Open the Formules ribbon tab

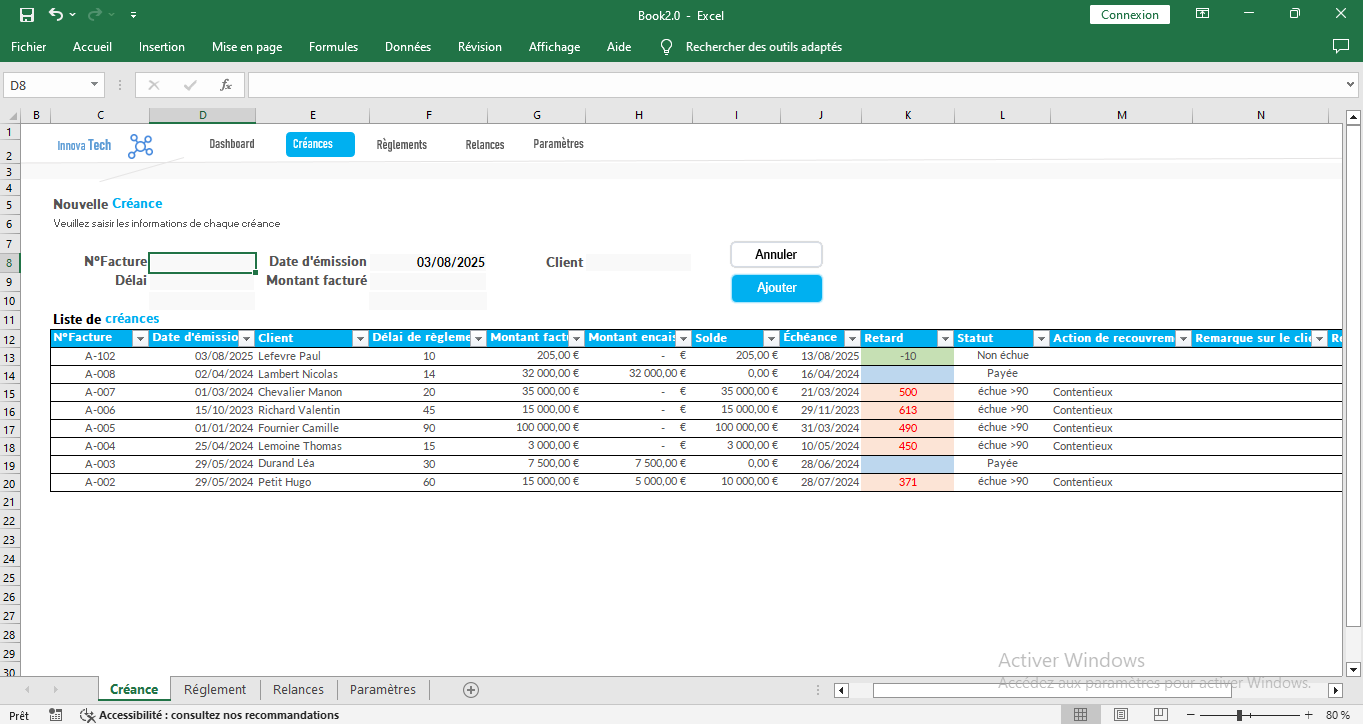pyautogui.click(x=333, y=47)
